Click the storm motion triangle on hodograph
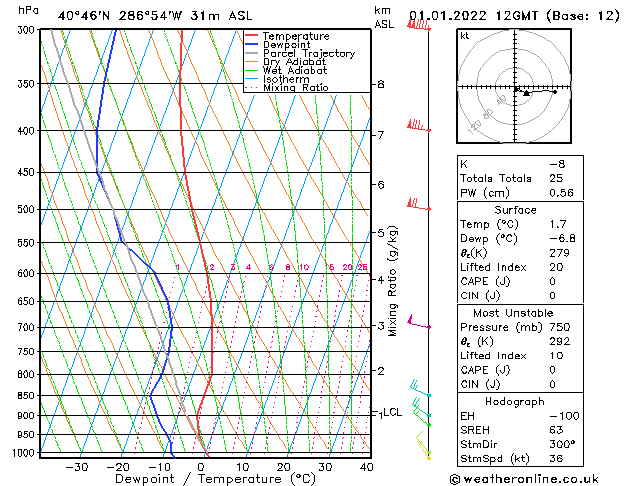The width and height of the screenshot is (629, 486). [526, 93]
